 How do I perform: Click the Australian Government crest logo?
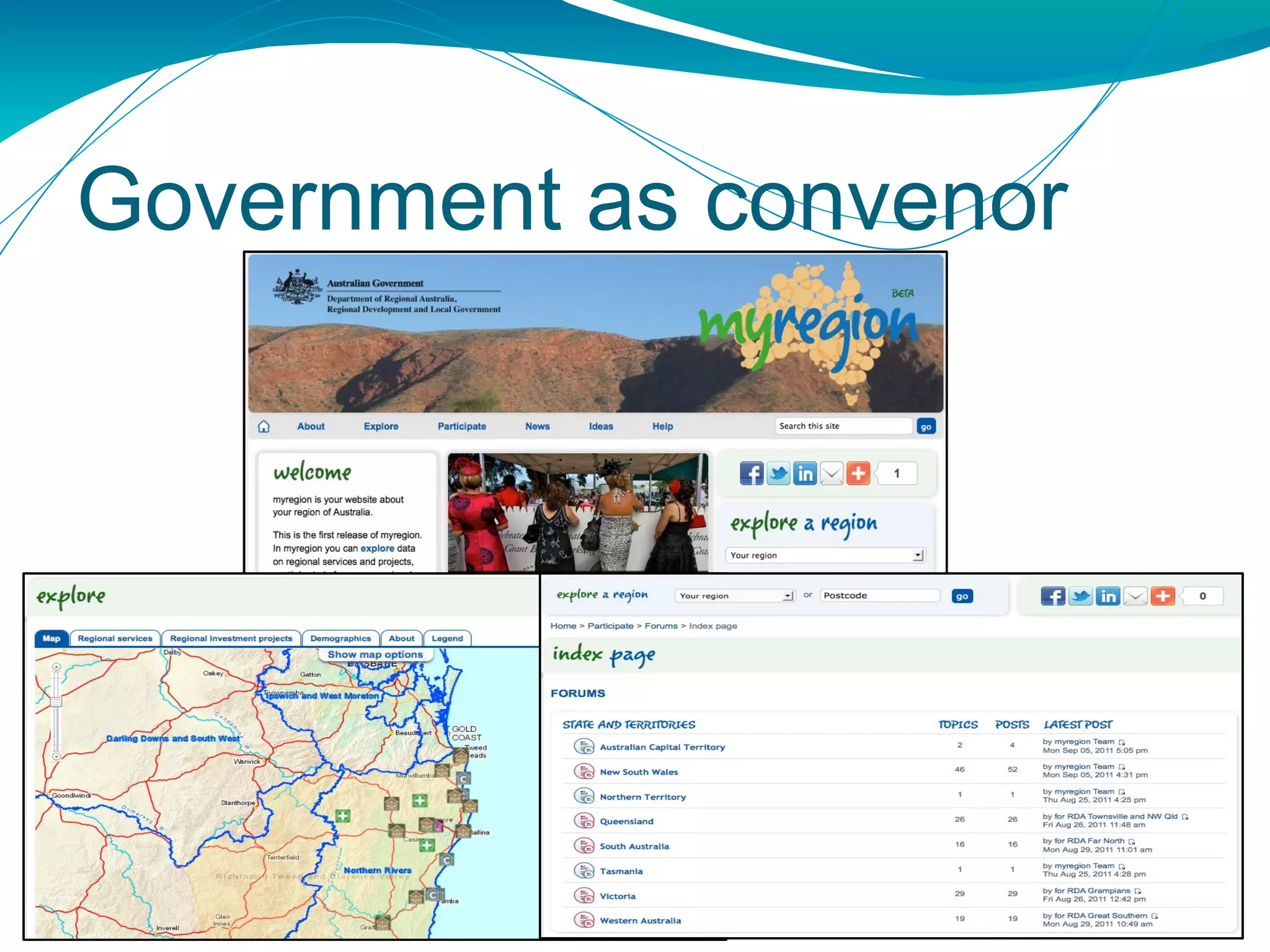click(298, 287)
